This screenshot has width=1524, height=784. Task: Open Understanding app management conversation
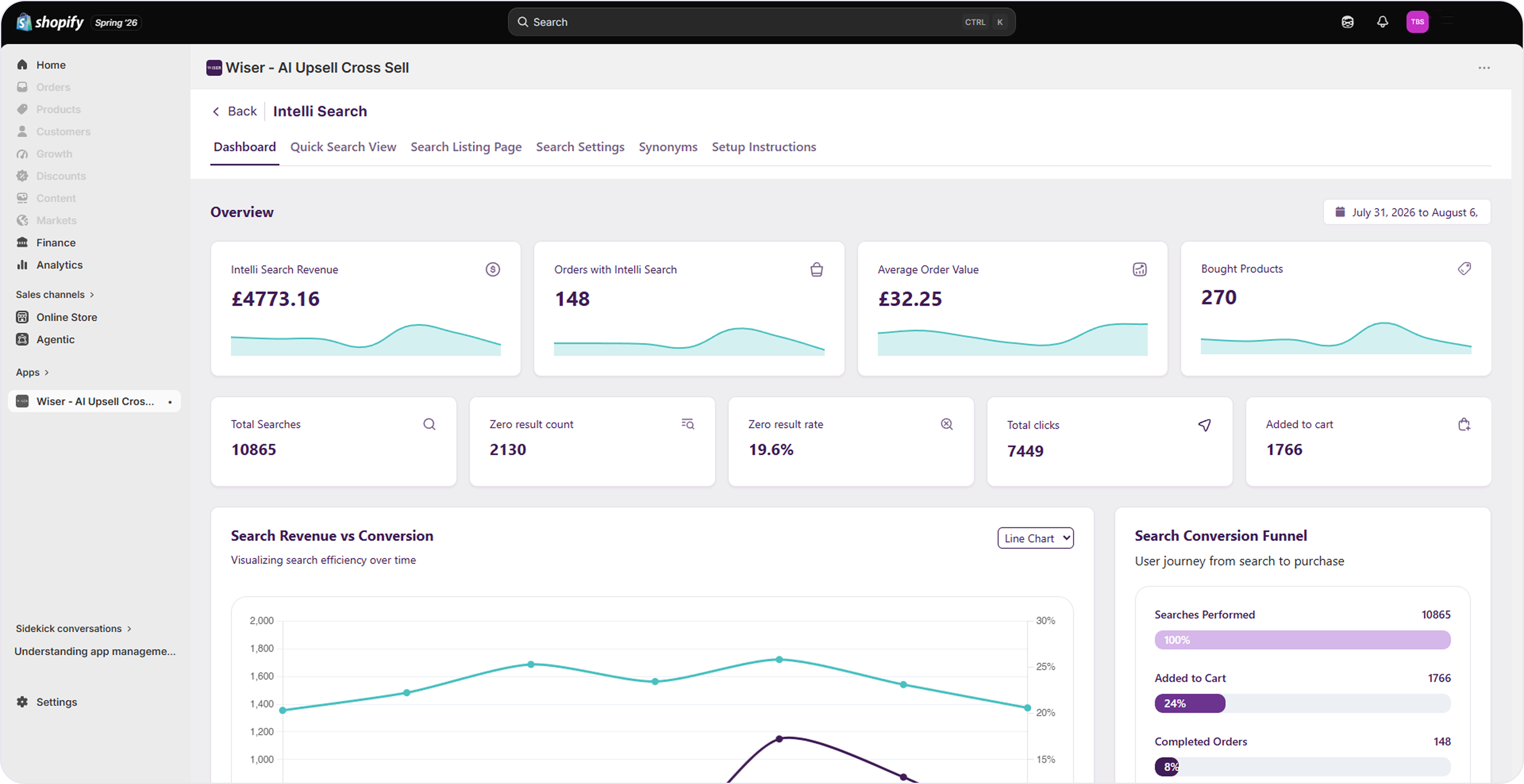(95, 651)
